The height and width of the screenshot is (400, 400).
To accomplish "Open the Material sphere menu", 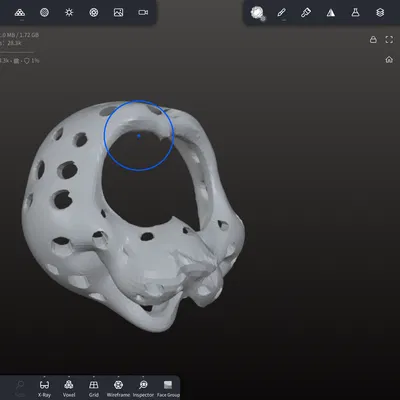I will [44, 13].
